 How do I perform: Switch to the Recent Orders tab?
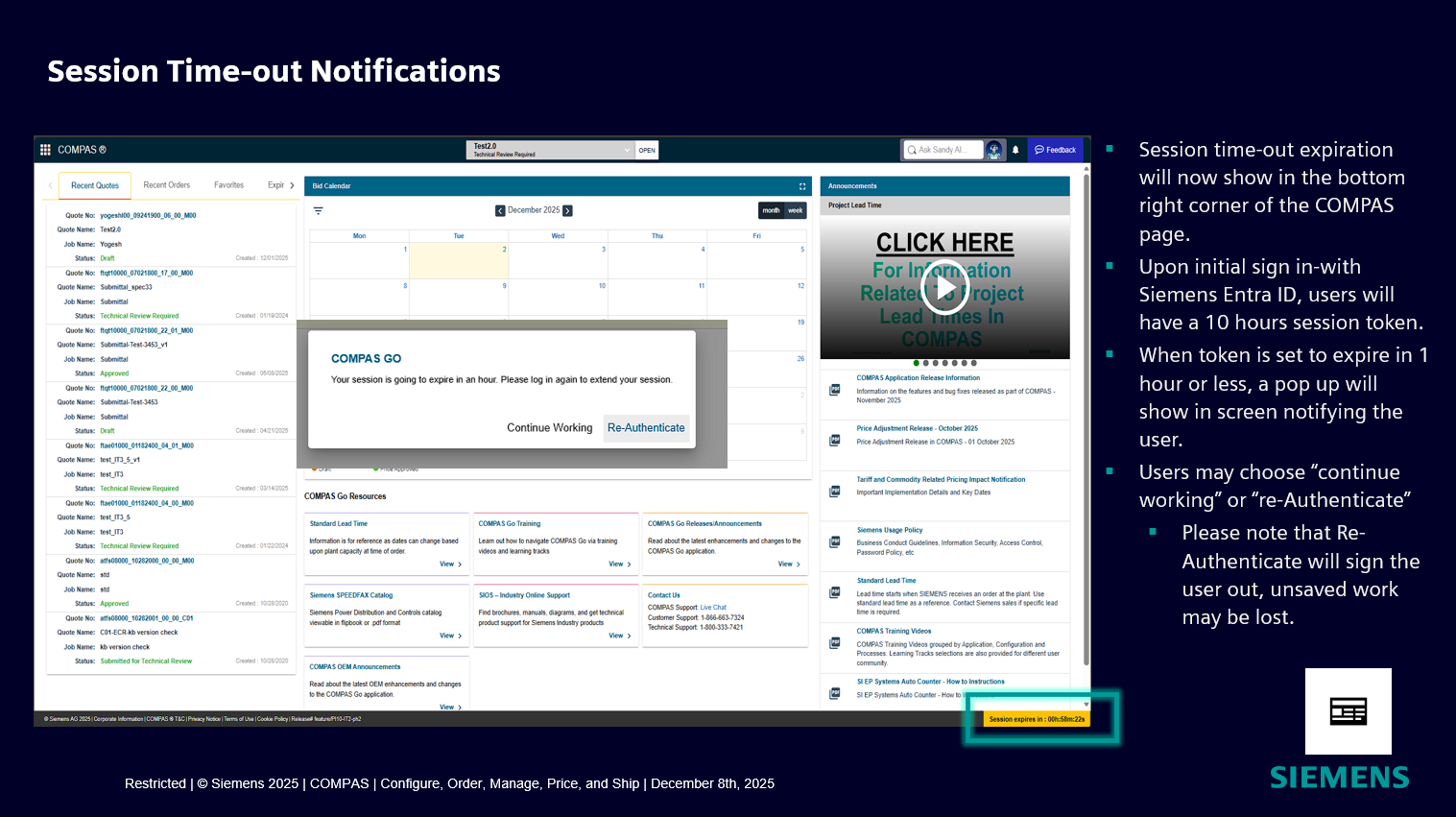tap(167, 185)
